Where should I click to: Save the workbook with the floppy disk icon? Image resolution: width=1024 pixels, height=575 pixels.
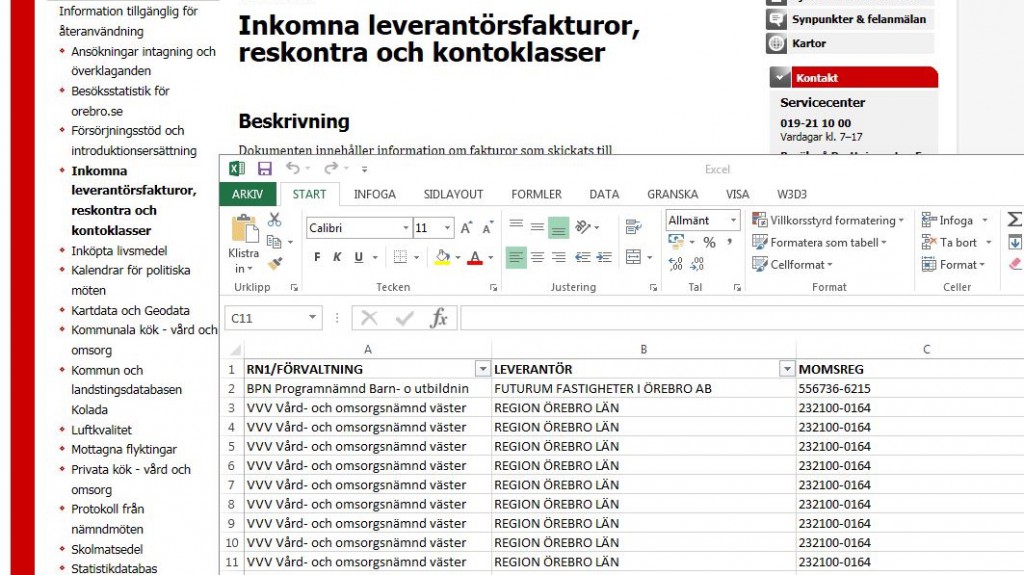click(x=264, y=169)
